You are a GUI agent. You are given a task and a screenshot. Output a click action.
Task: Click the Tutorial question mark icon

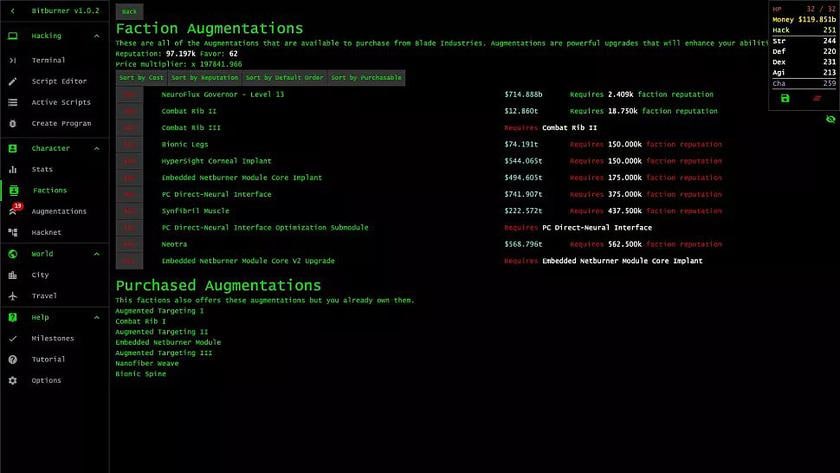pyautogui.click(x=13, y=359)
